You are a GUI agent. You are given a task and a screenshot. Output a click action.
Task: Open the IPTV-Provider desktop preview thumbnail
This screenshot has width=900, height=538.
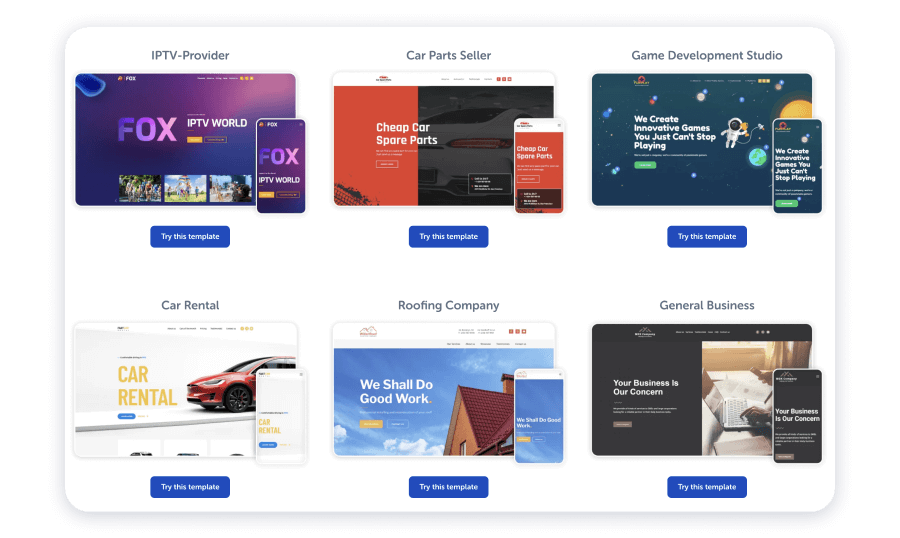coord(166,140)
